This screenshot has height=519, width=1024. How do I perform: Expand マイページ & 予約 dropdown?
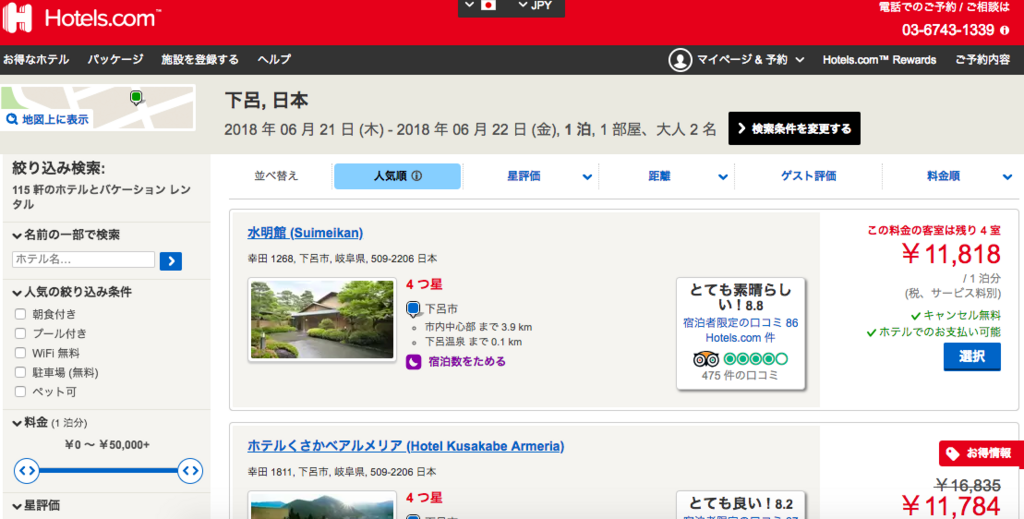click(x=750, y=60)
